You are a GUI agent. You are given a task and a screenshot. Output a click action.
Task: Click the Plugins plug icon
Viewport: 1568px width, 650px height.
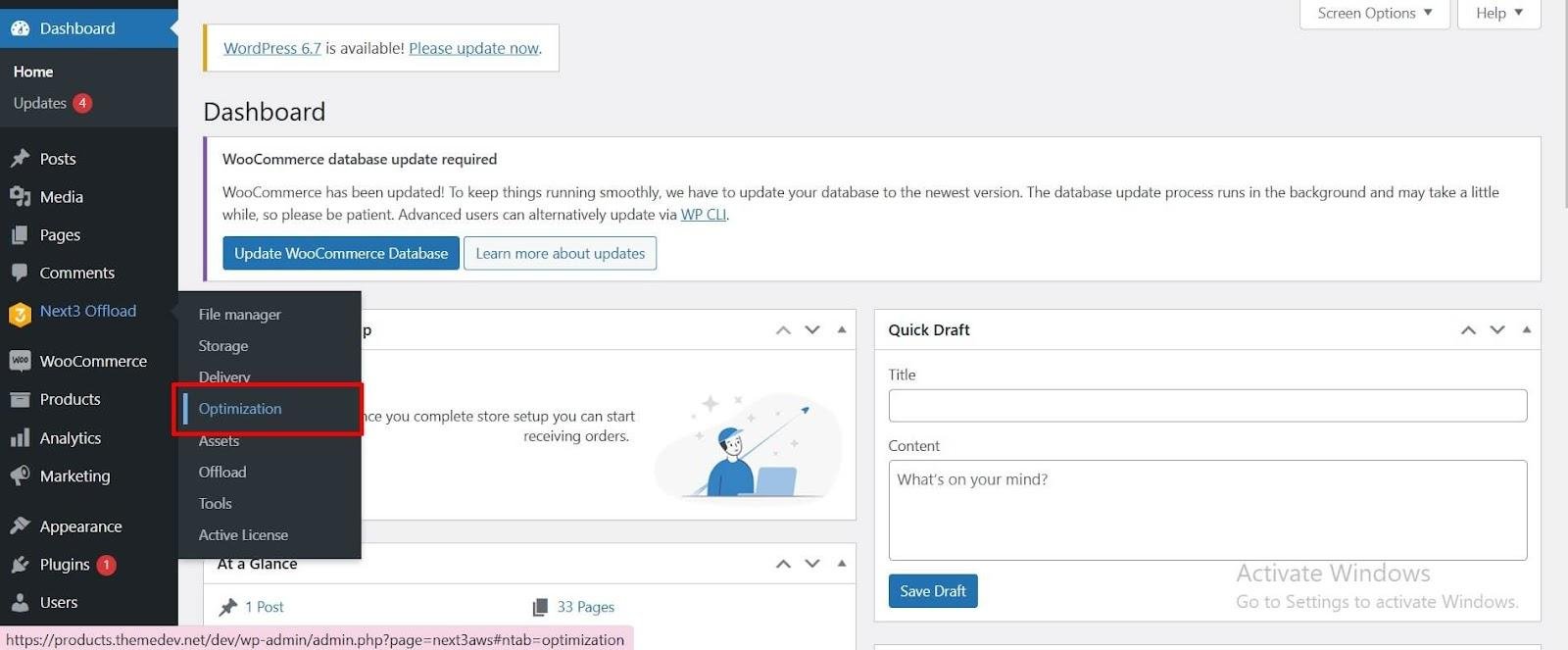click(x=20, y=565)
